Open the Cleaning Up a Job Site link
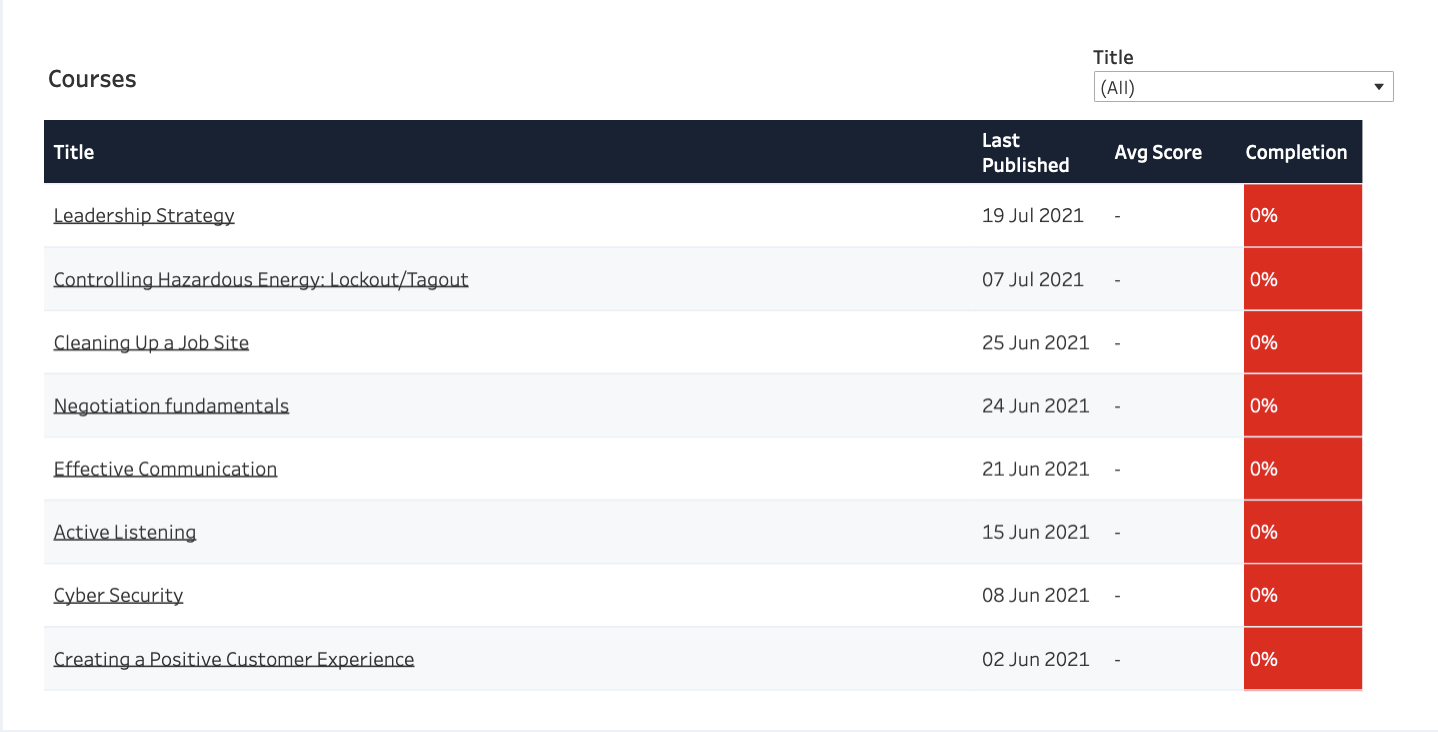The height and width of the screenshot is (732, 1438). pyautogui.click(x=151, y=342)
